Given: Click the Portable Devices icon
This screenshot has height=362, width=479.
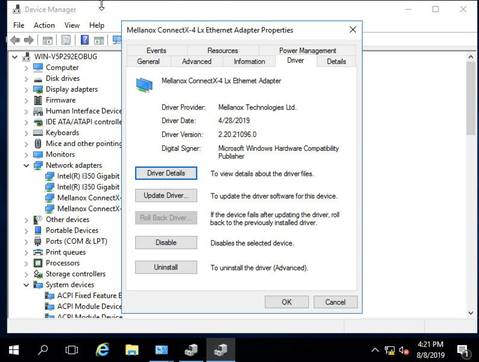Looking at the screenshot, I should point(38,230).
